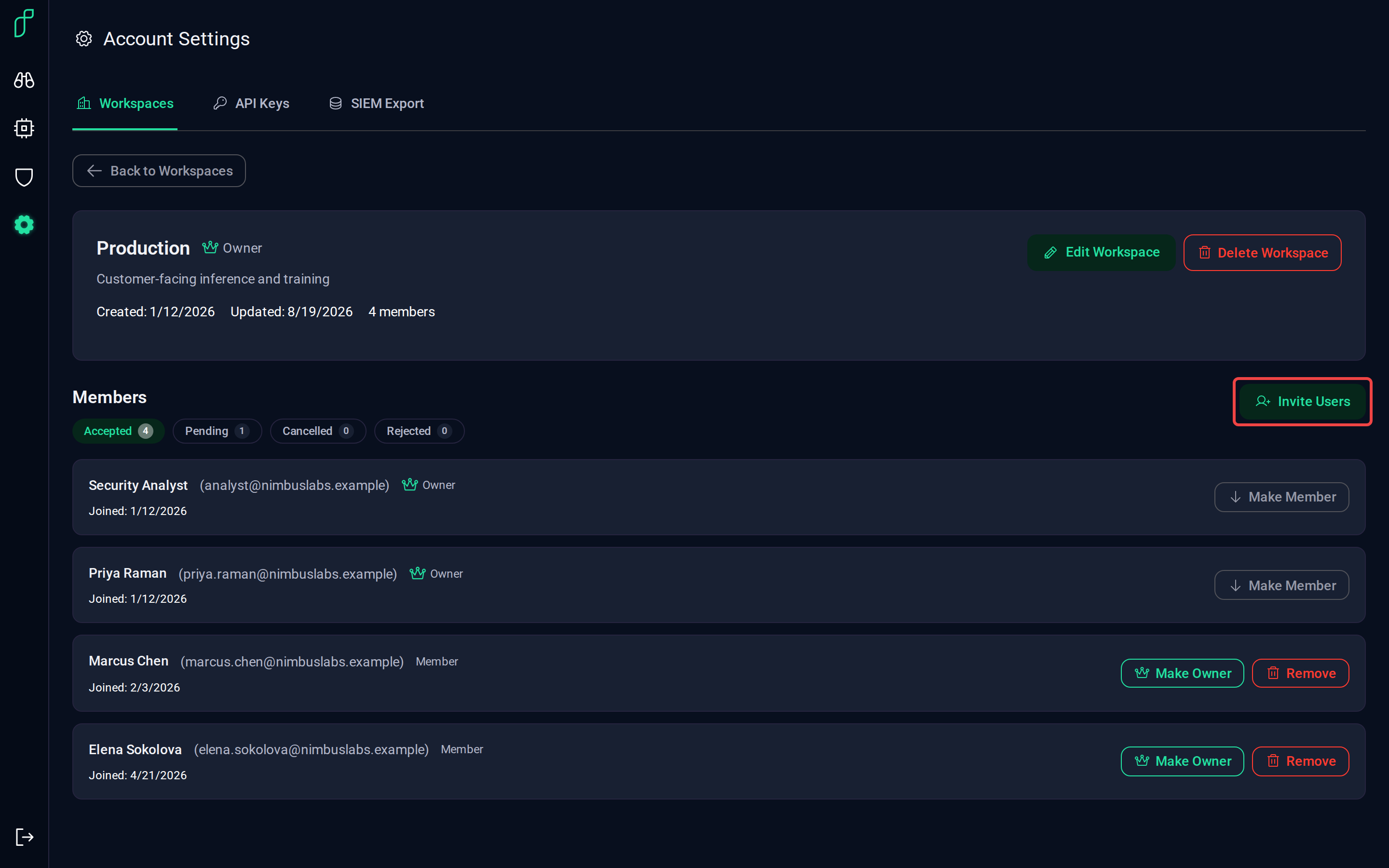
Task: Click email analyst@nimbuslabs.example
Action: click(x=295, y=486)
